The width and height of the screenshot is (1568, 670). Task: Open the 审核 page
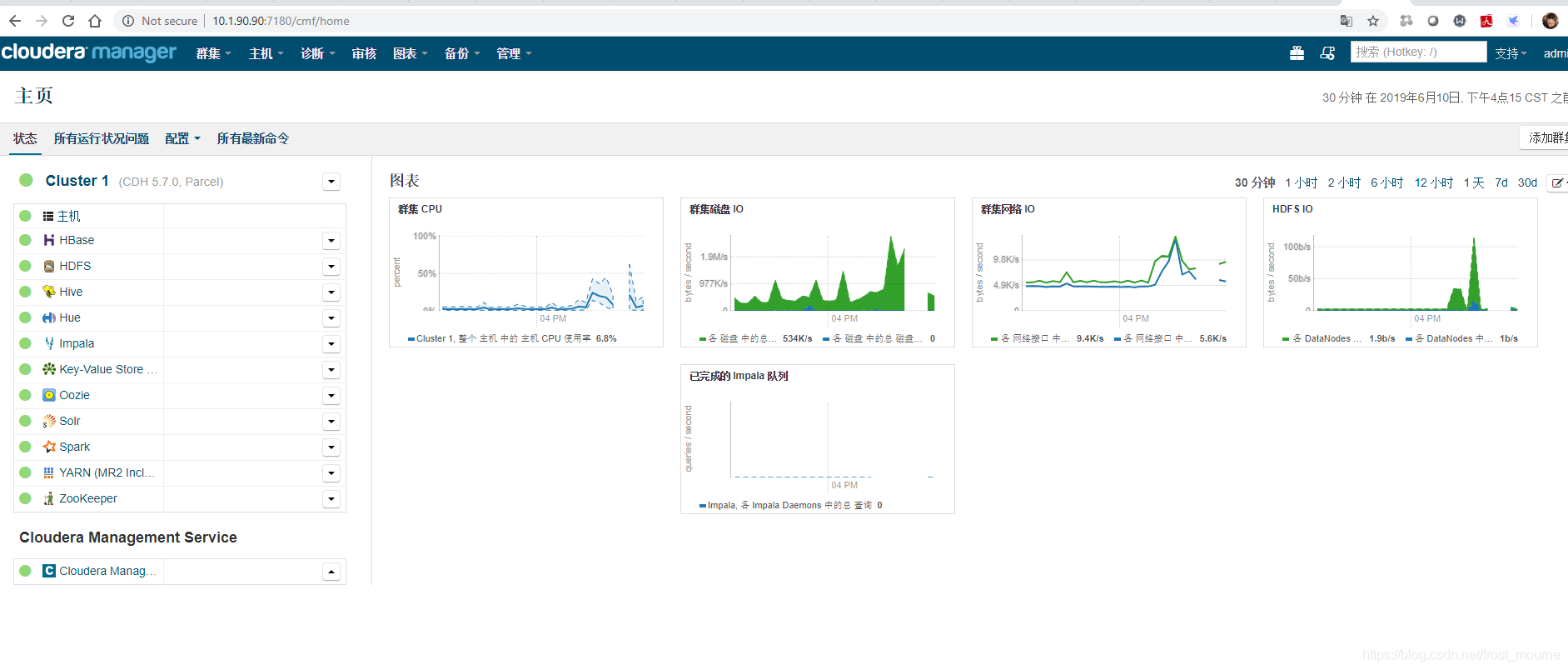coord(364,53)
